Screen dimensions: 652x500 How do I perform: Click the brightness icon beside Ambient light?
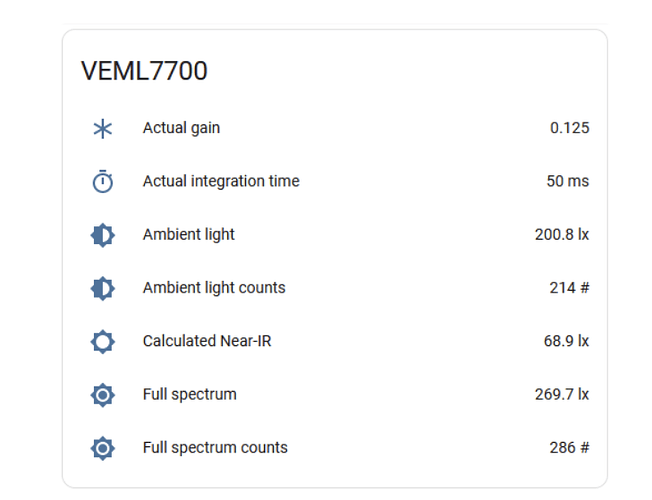(x=102, y=235)
